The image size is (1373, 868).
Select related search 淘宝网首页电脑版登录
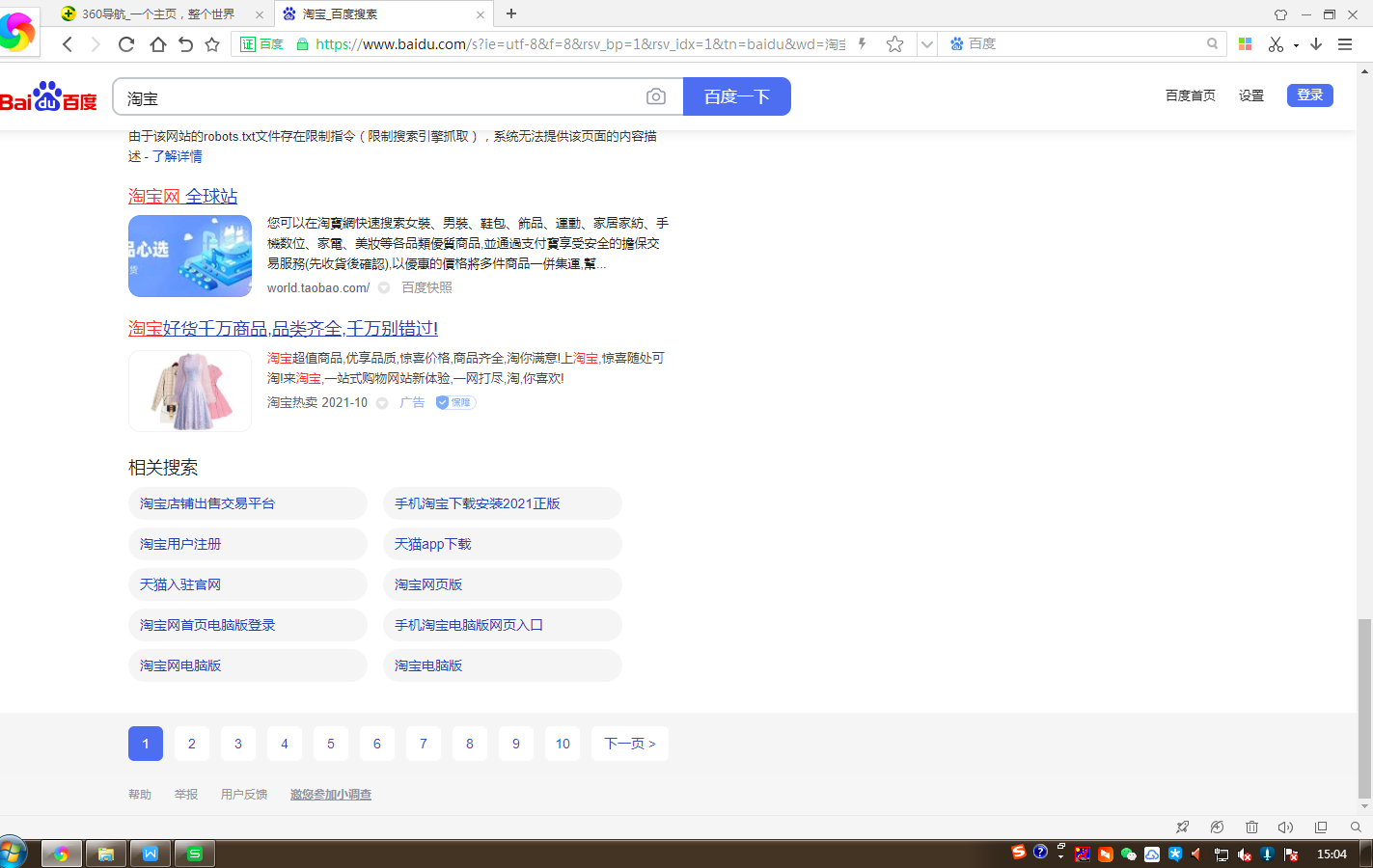click(x=247, y=625)
